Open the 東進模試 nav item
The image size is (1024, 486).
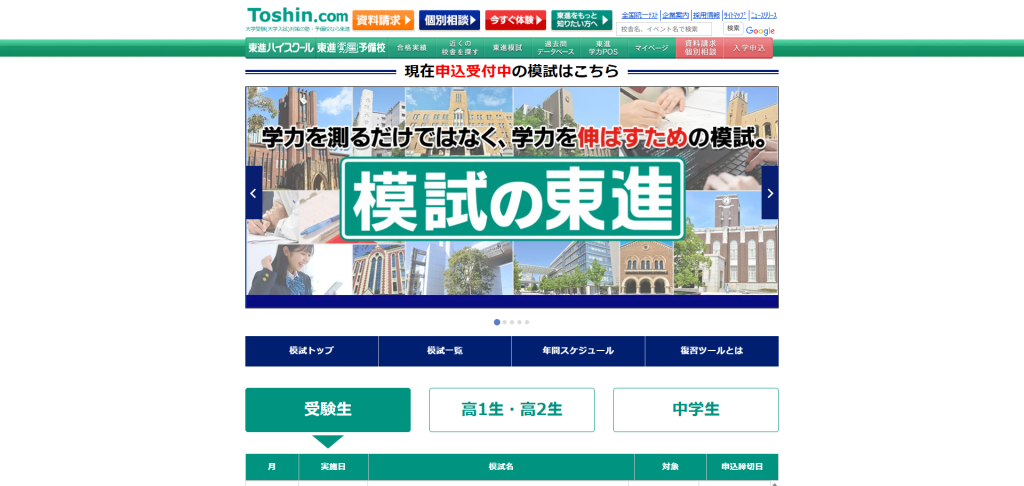pos(507,48)
